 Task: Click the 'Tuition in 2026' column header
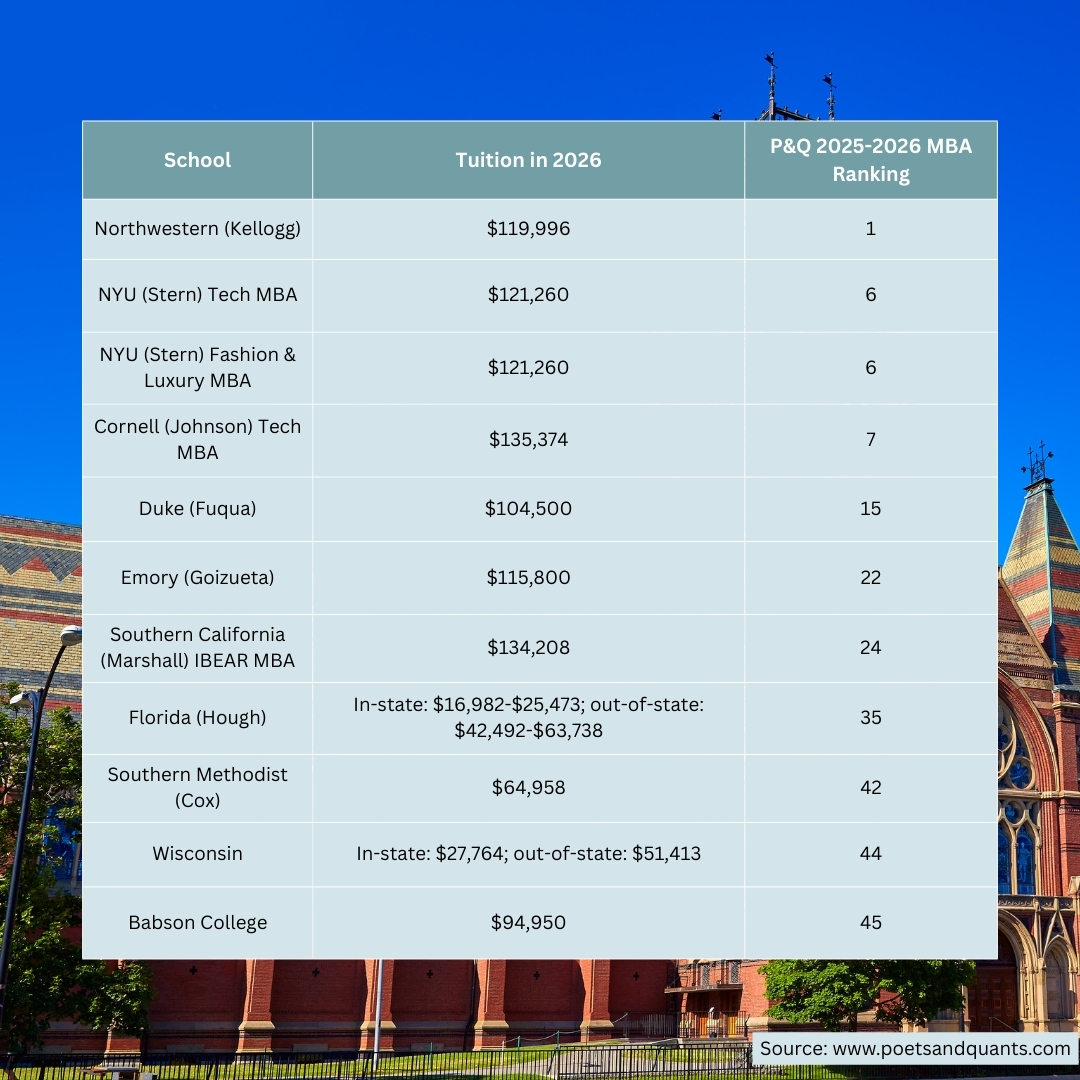(528, 160)
